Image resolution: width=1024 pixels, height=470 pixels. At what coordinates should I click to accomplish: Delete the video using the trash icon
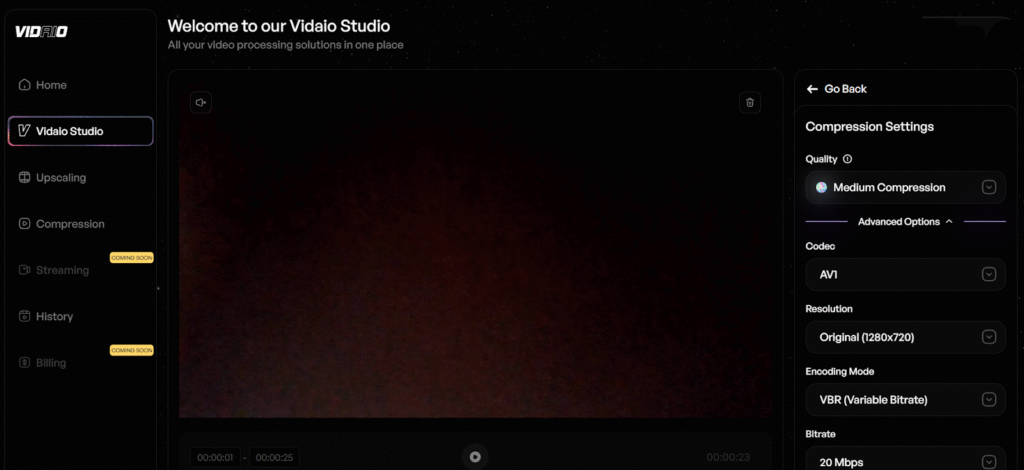[x=751, y=102]
